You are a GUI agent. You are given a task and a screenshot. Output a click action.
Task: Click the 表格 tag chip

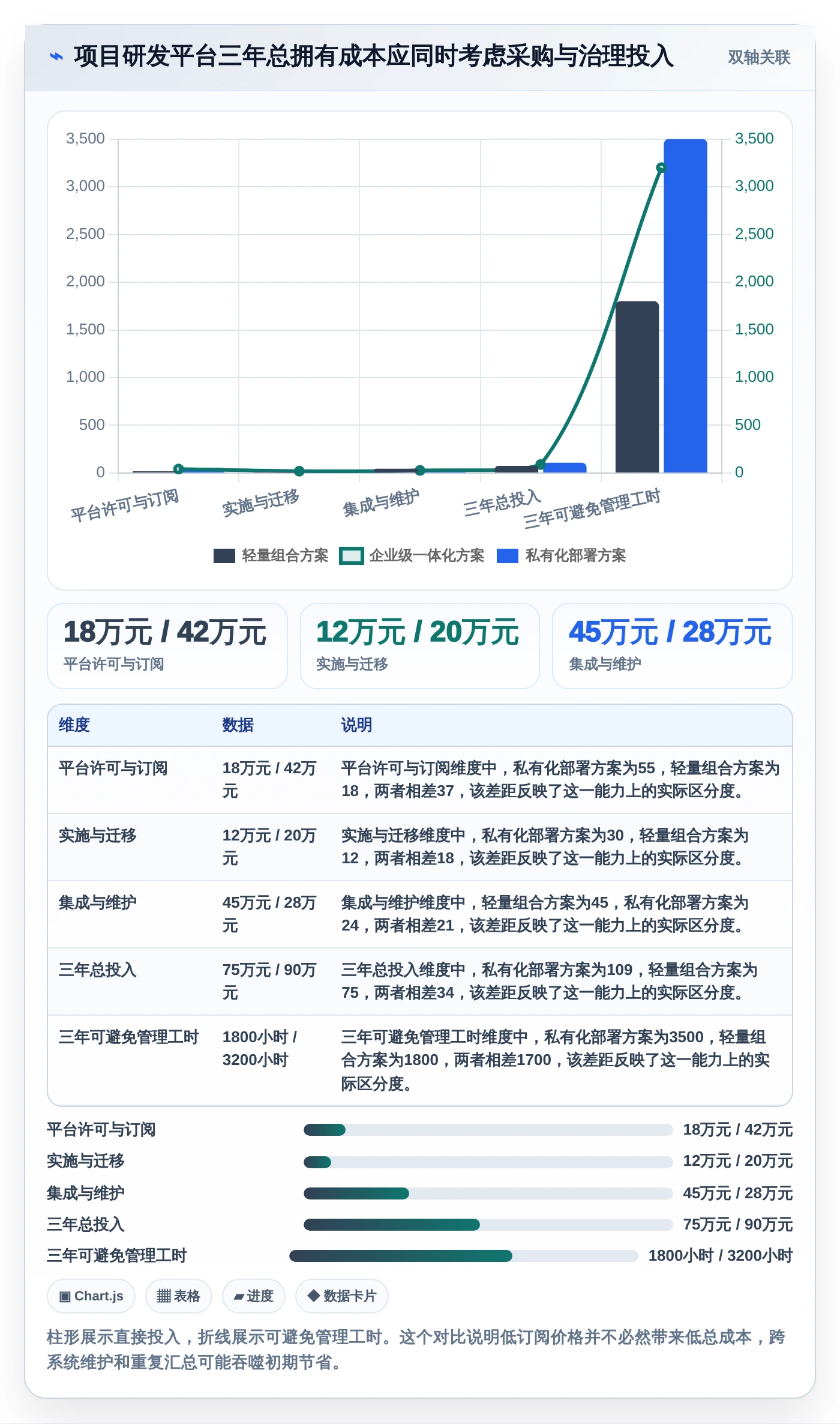[178, 1296]
